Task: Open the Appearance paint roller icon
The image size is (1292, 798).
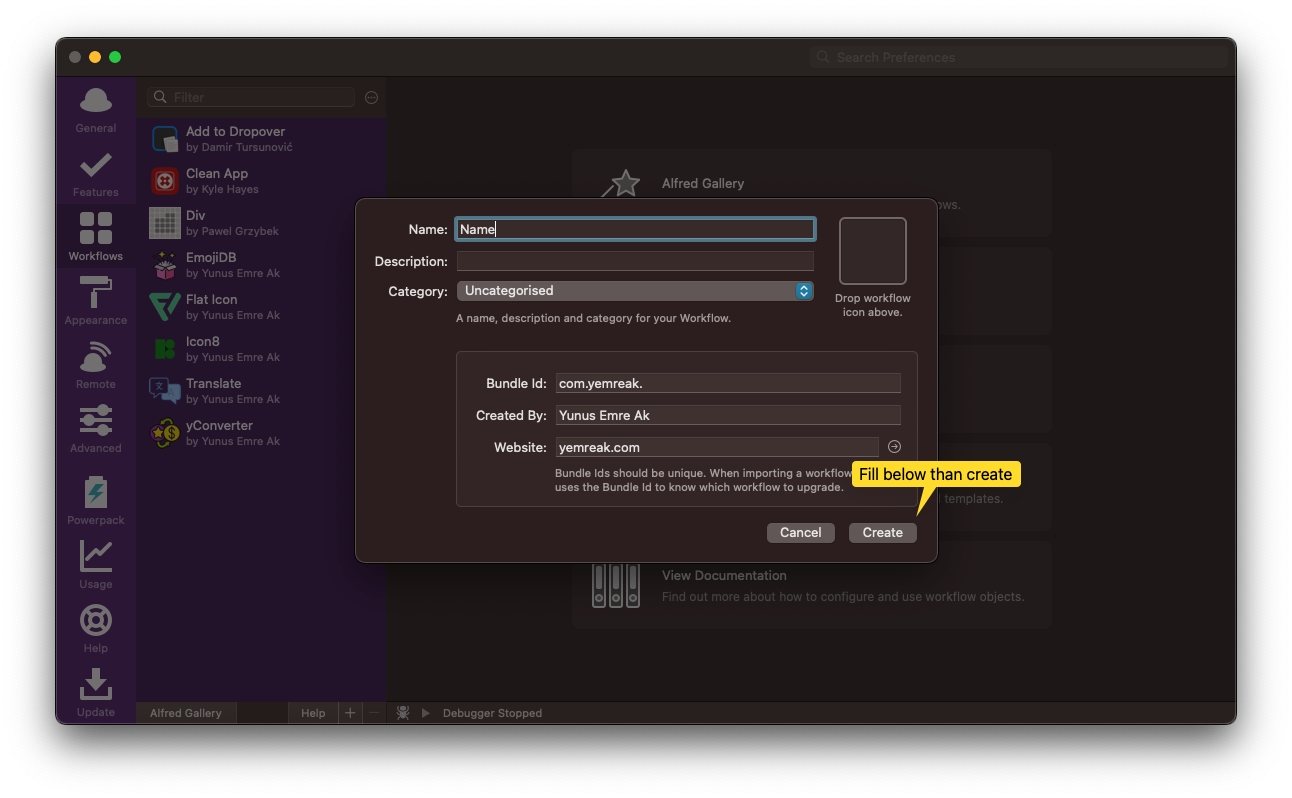Action: tap(95, 294)
